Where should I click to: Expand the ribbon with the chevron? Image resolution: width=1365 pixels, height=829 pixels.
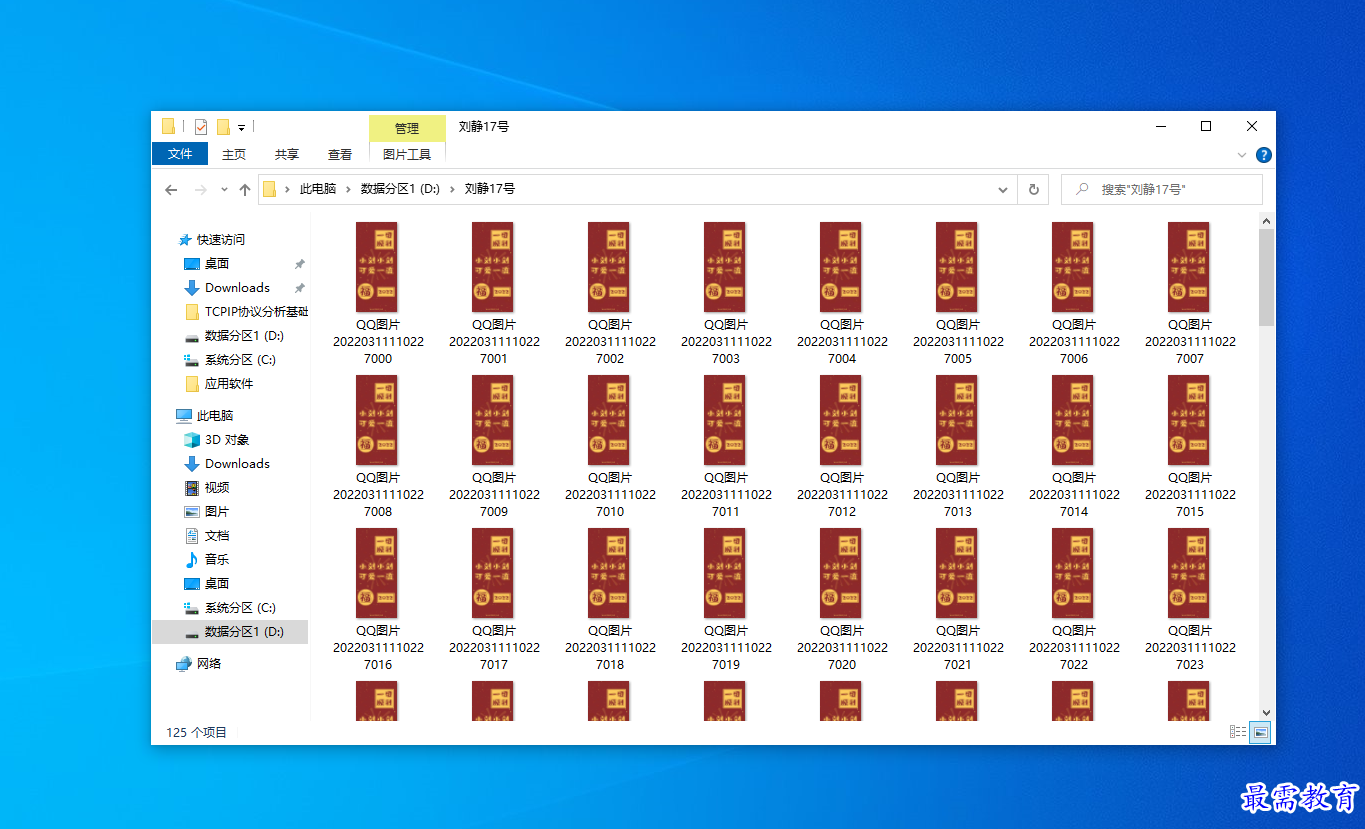coord(1242,155)
